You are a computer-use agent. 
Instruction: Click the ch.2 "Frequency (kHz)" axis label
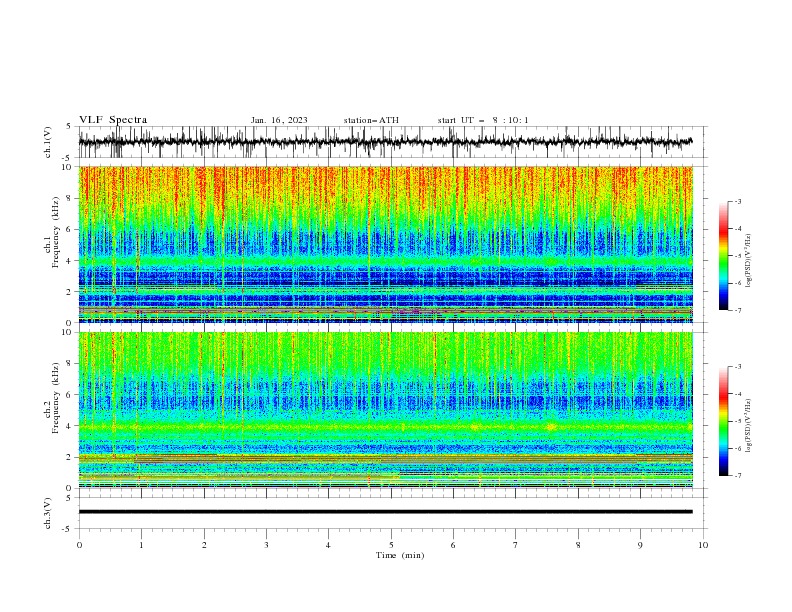tap(55, 398)
